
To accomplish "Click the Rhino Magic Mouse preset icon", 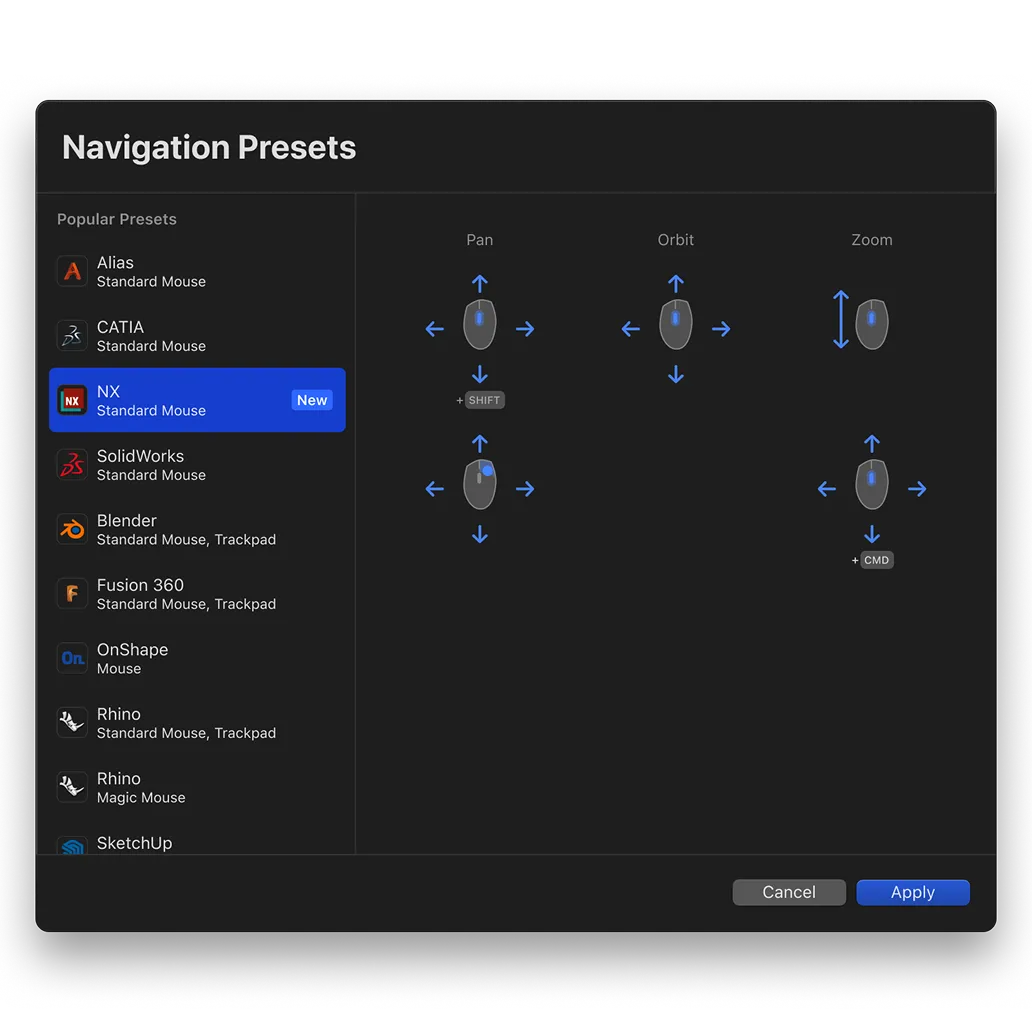I will (x=72, y=787).
